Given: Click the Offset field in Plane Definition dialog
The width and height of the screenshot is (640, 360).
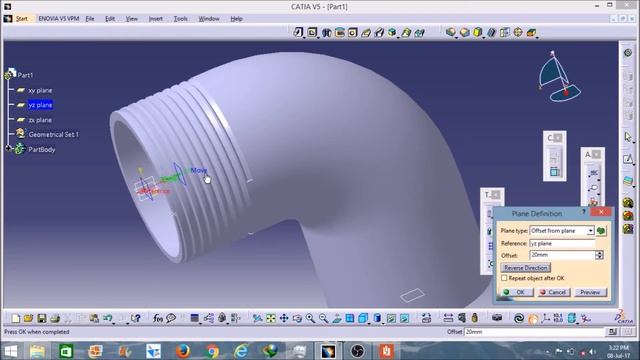Looking at the screenshot, I should (x=562, y=255).
